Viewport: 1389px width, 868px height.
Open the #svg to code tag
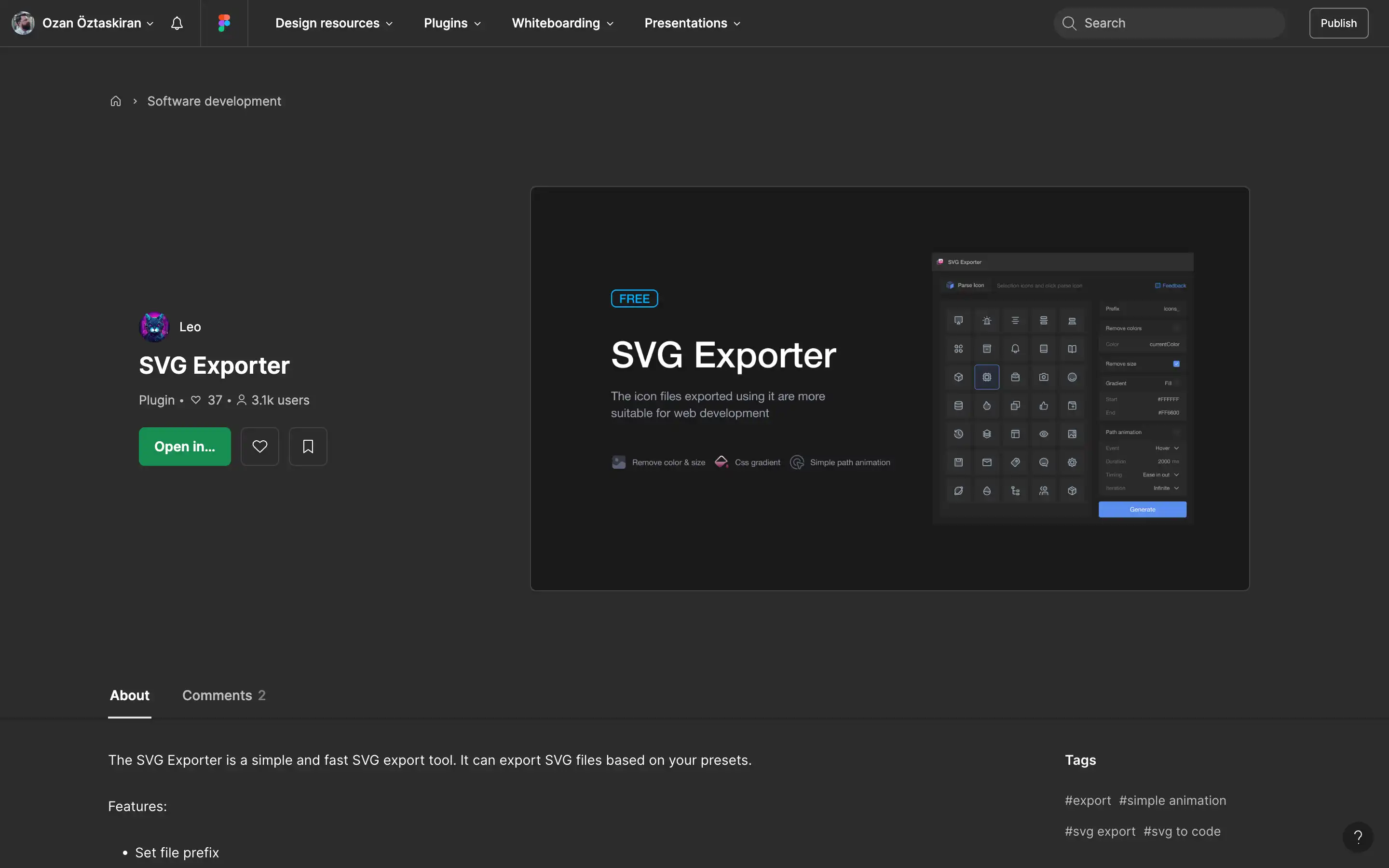[1182, 831]
